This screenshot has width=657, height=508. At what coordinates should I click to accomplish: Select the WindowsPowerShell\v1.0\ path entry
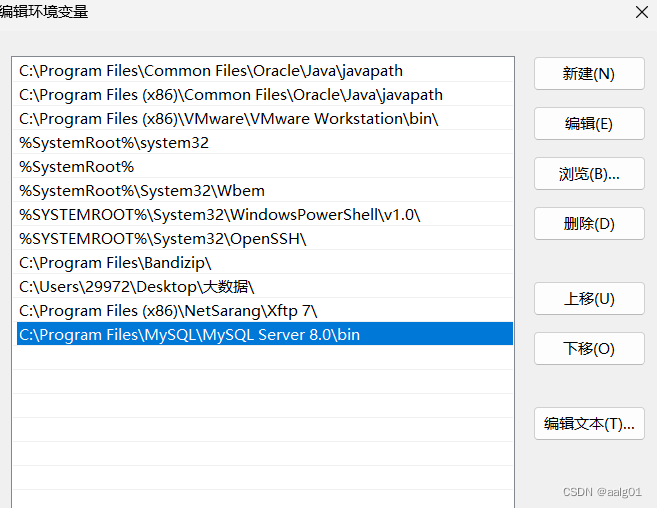tap(265, 214)
